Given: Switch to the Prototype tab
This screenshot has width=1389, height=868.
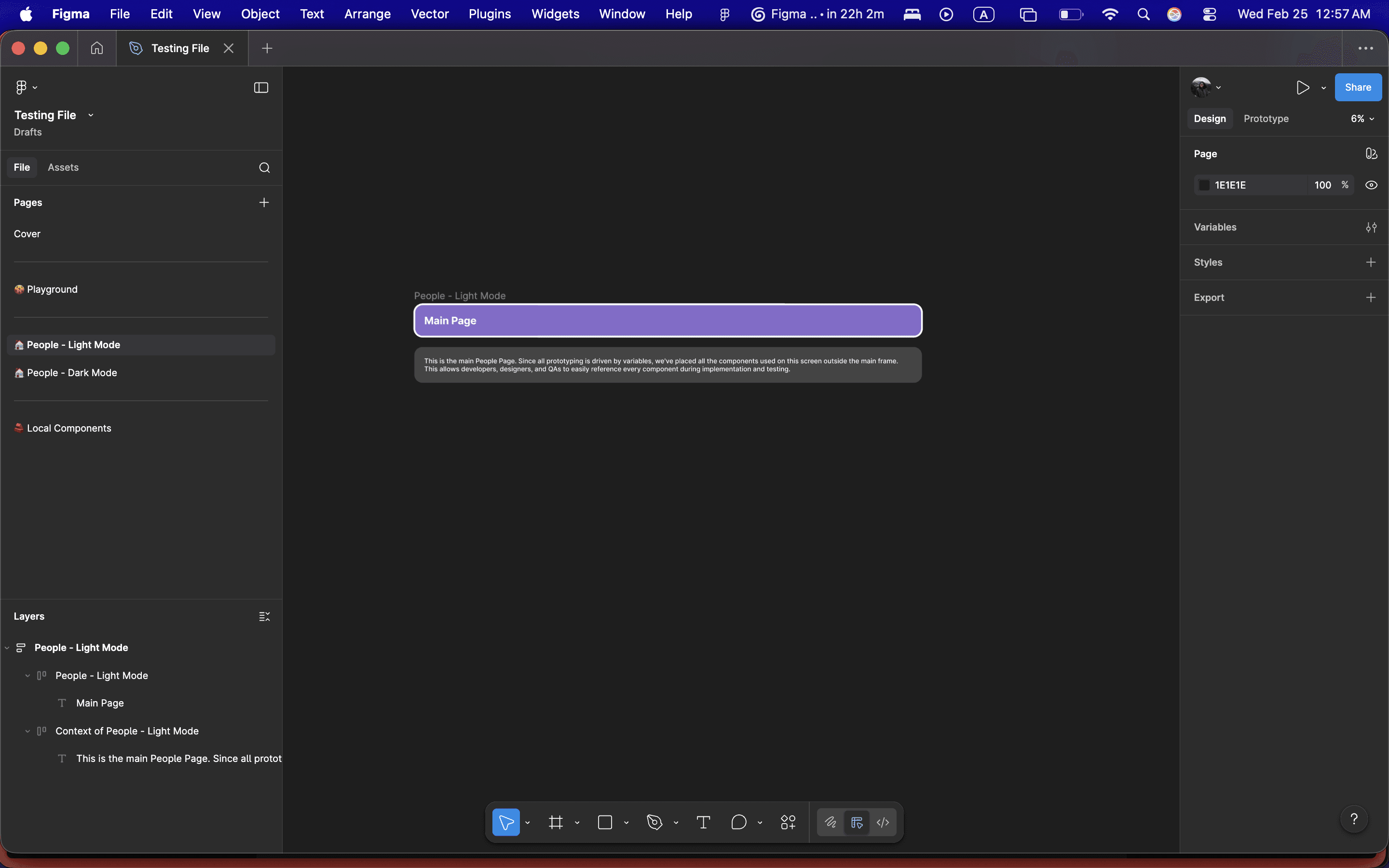Looking at the screenshot, I should pos(1266,119).
